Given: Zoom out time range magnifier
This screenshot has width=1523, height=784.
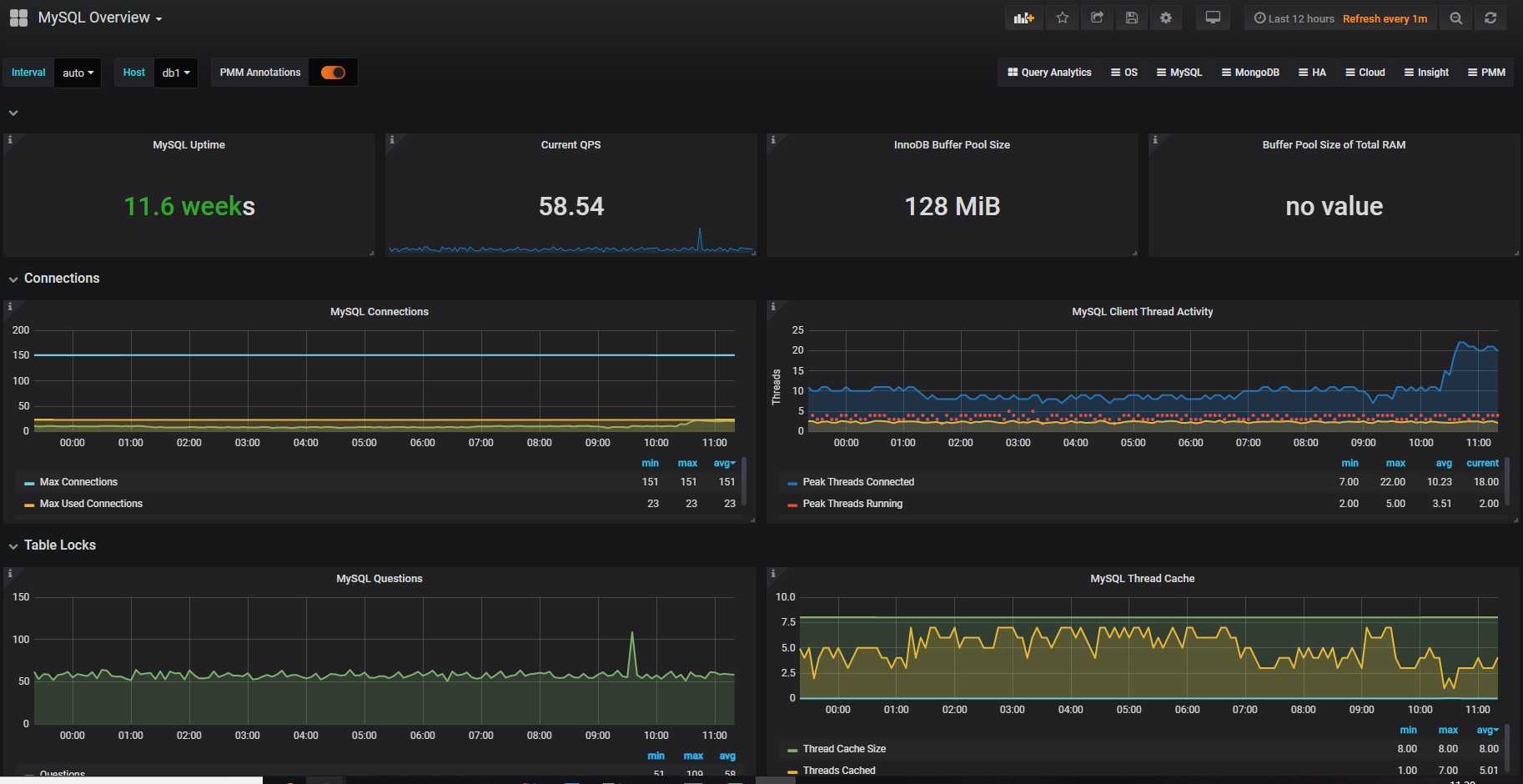Looking at the screenshot, I should pos(1456,18).
